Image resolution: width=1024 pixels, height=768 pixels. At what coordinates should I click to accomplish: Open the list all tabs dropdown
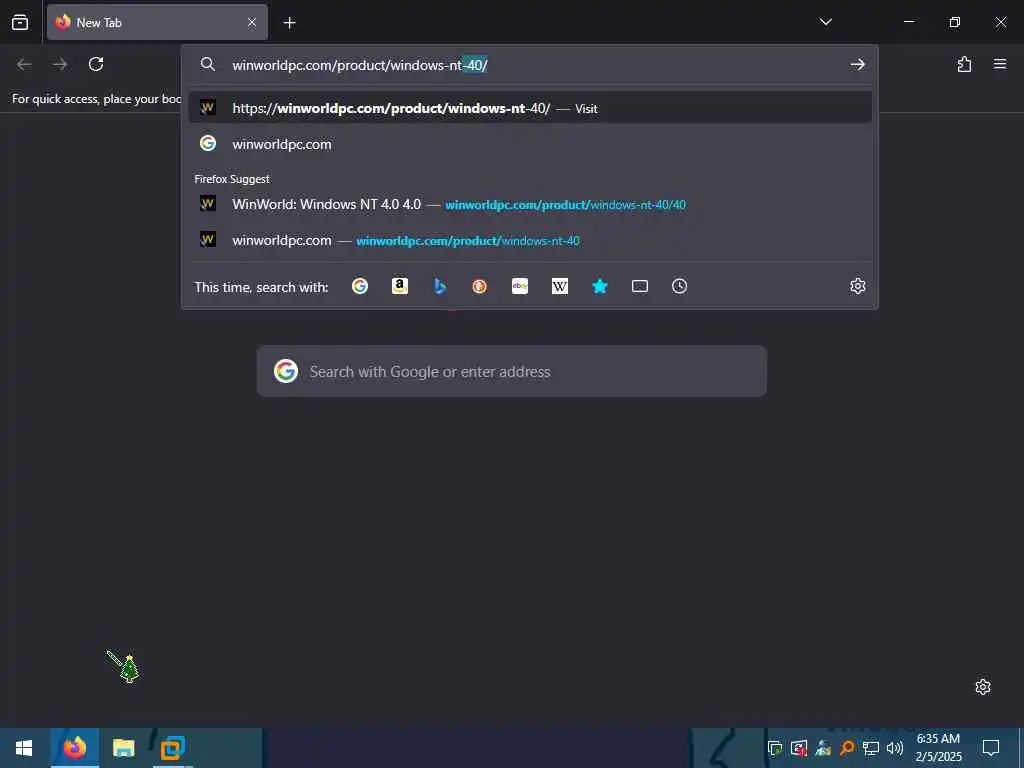point(825,22)
